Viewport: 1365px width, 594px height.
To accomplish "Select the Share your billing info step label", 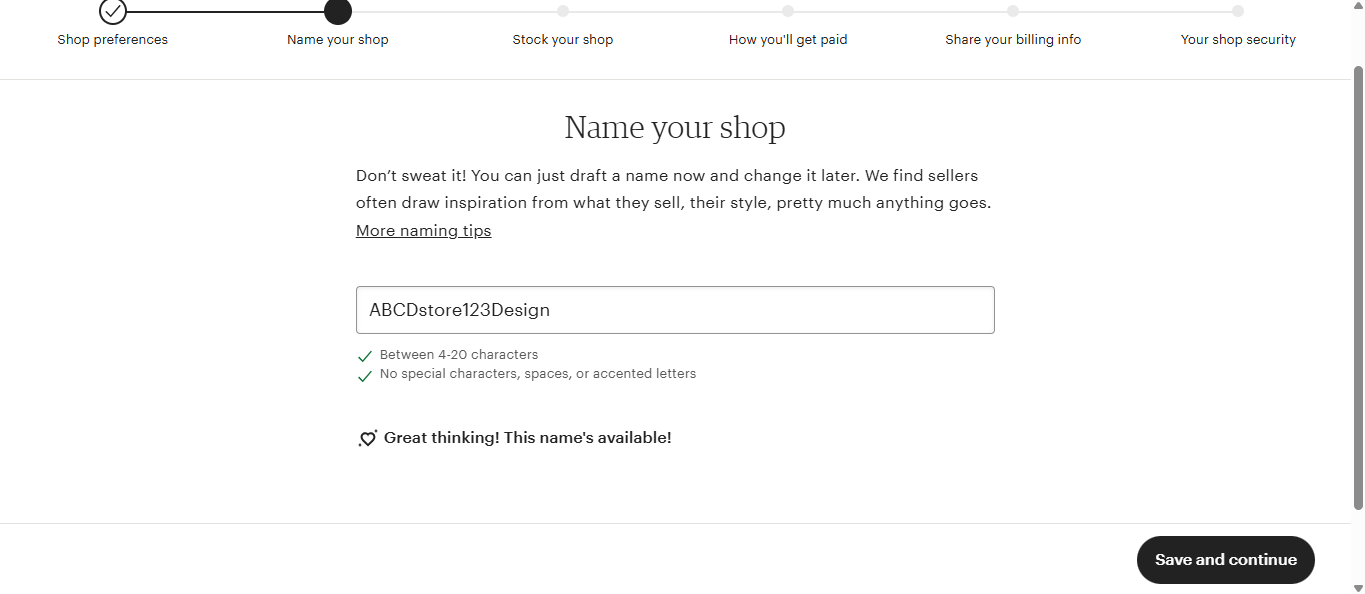I will point(1012,40).
